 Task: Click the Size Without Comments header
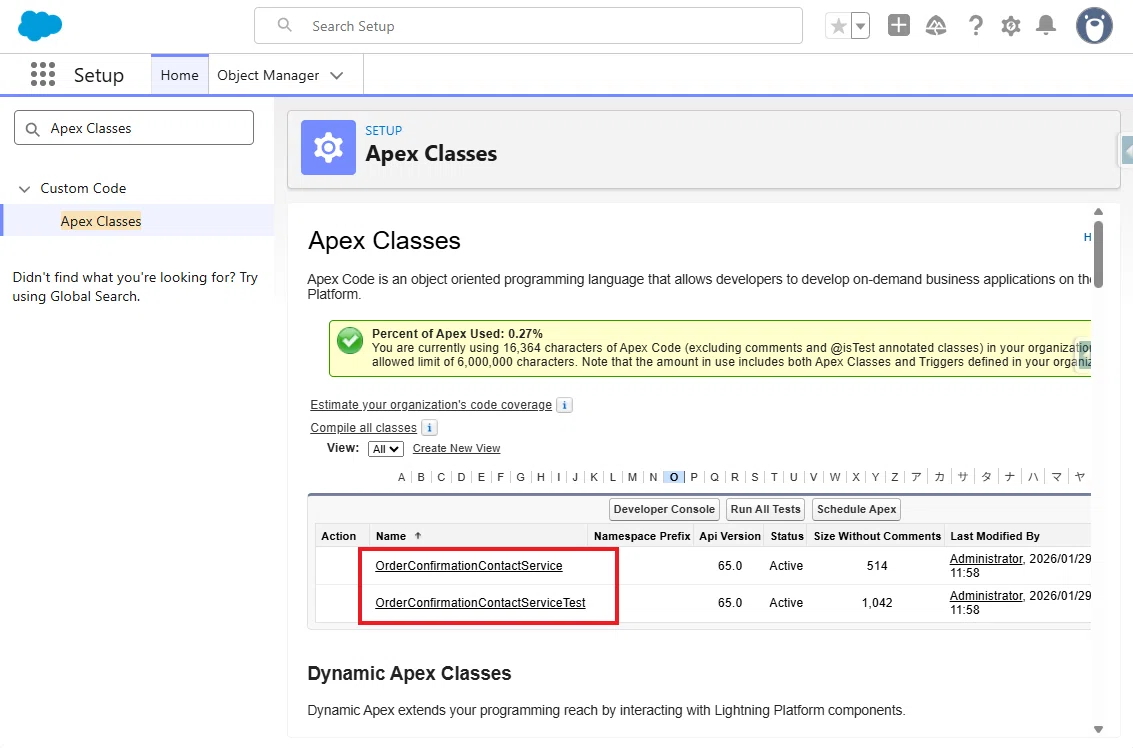(x=877, y=536)
